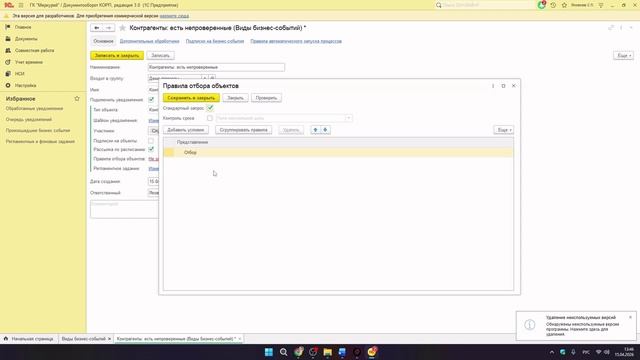Go forward with the right arrow button

109,28
